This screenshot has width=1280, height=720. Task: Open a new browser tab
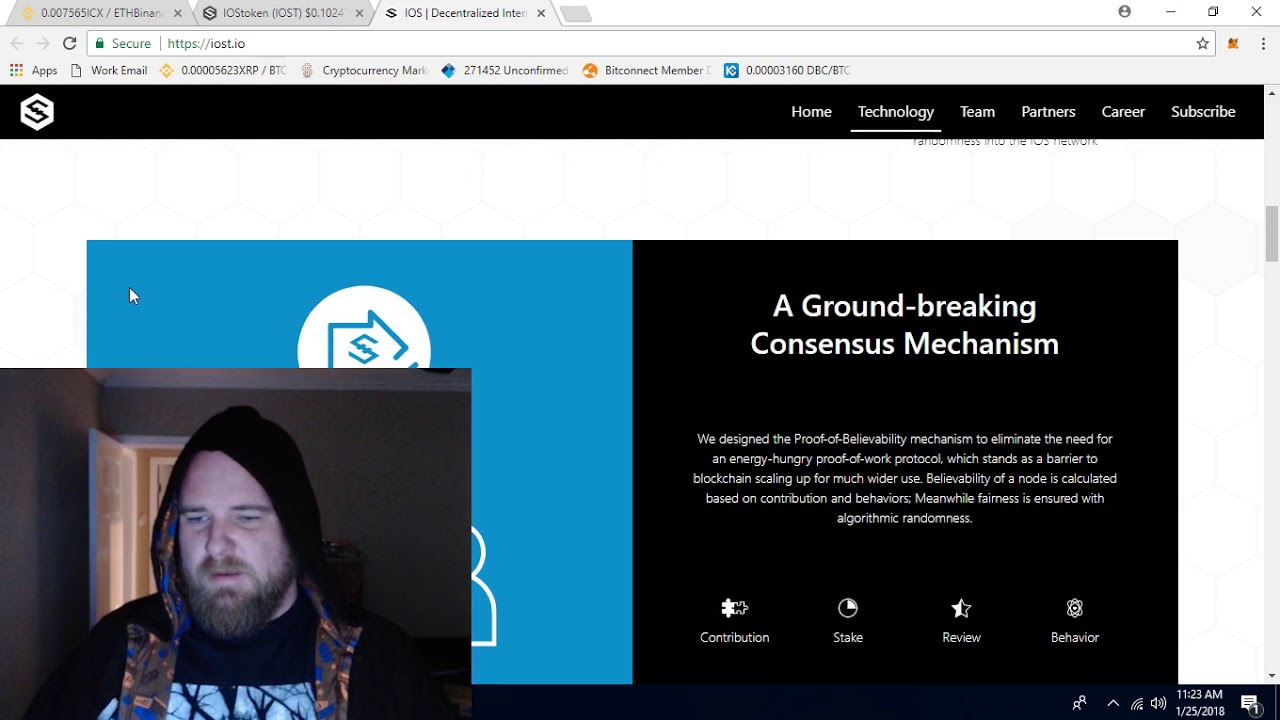[x=576, y=14]
